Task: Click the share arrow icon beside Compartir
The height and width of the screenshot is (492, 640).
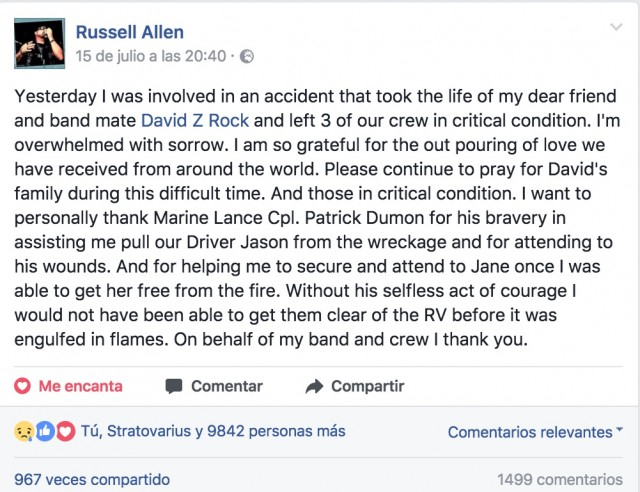Action: [x=314, y=386]
